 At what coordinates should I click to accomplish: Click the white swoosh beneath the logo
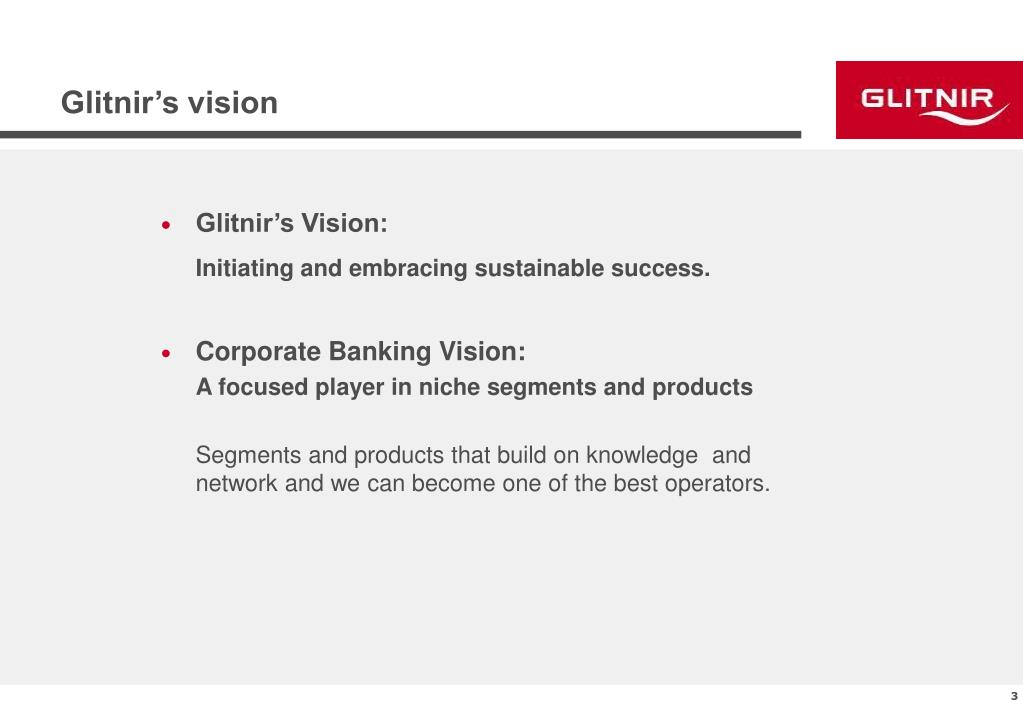click(964, 115)
